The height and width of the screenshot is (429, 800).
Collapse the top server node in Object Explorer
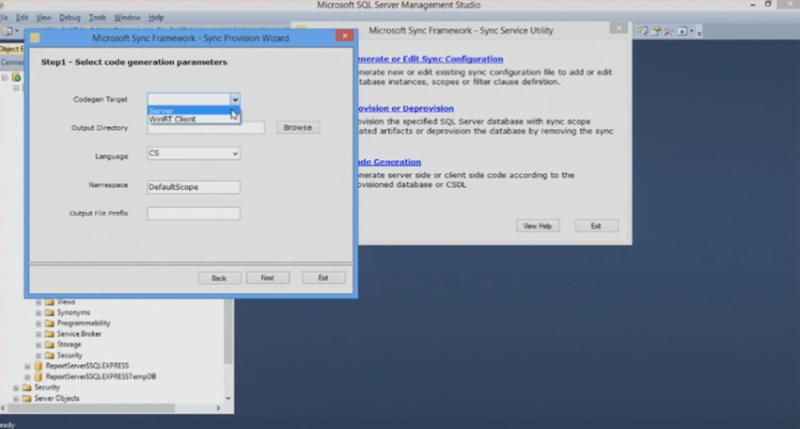[5, 78]
